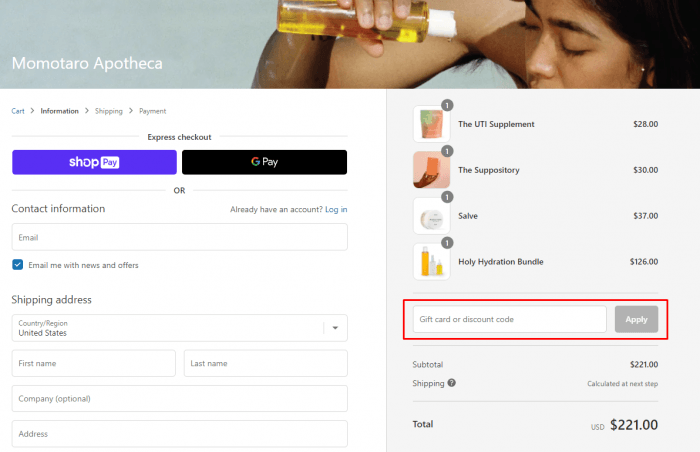The image size is (700, 452).
Task: Click the Holy Hydration Bundle item name
Action: click(x=500, y=262)
